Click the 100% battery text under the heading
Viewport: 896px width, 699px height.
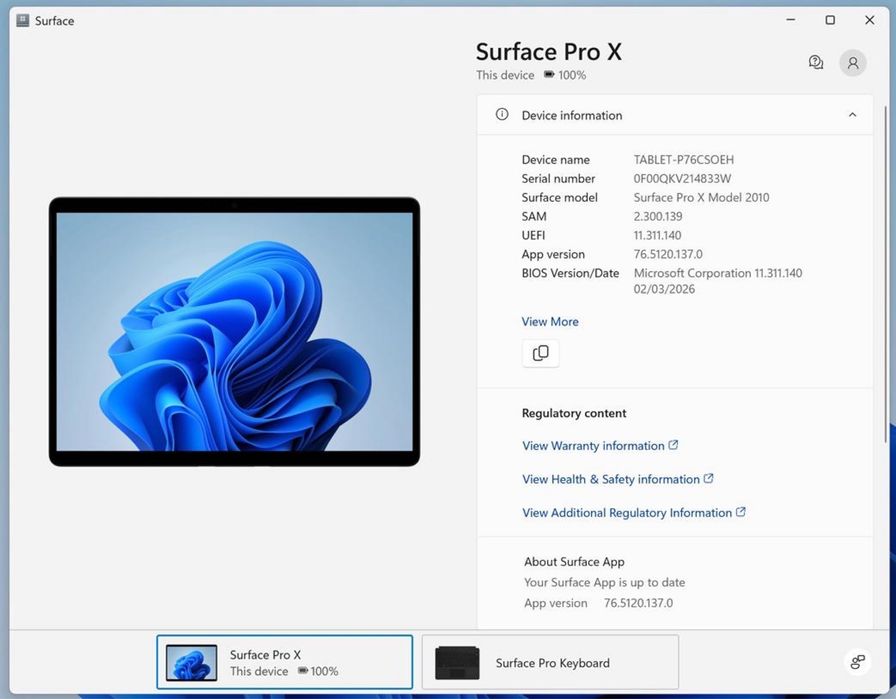click(x=572, y=75)
